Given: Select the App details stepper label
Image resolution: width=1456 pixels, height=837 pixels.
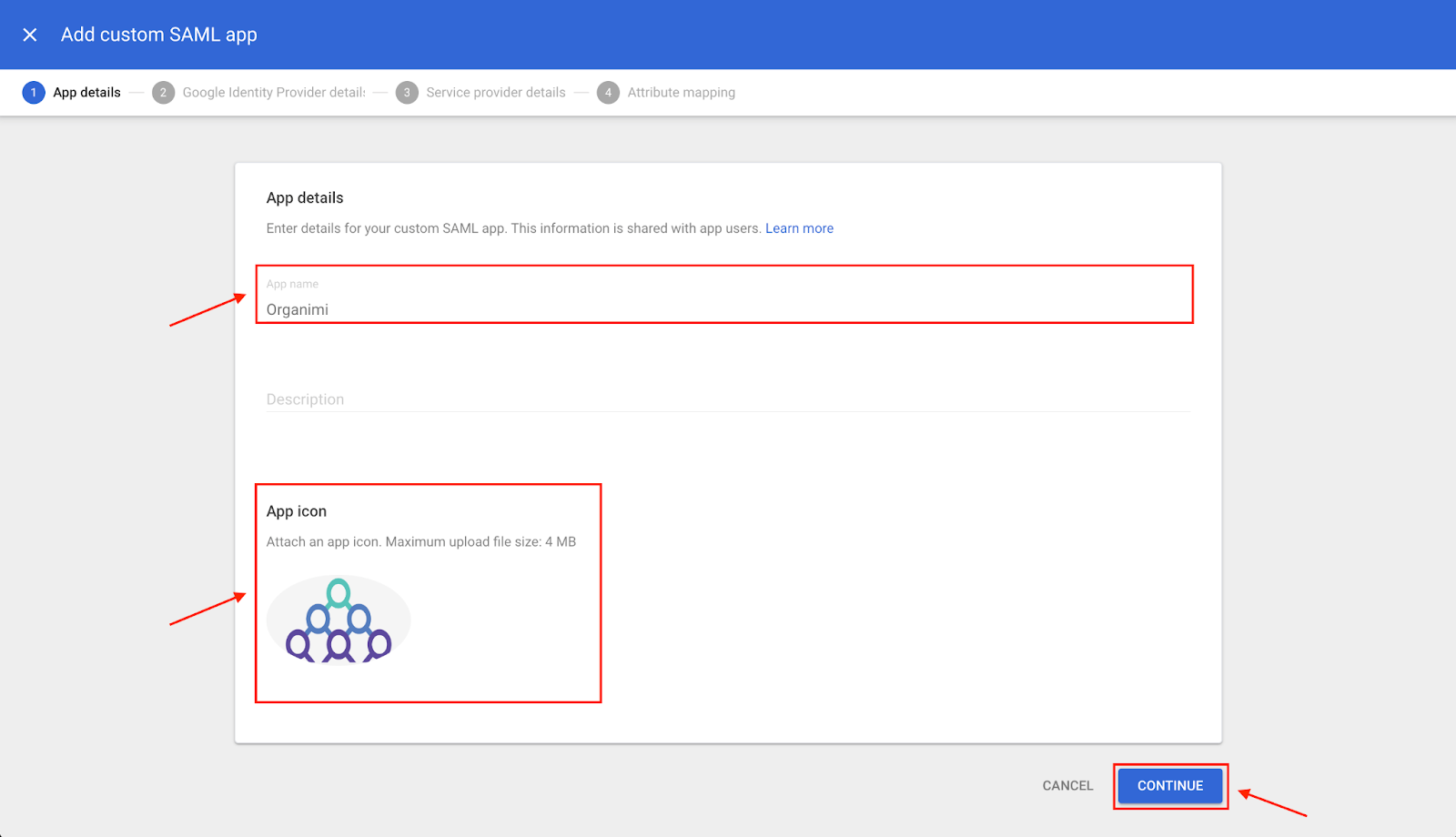Looking at the screenshot, I should click(86, 92).
